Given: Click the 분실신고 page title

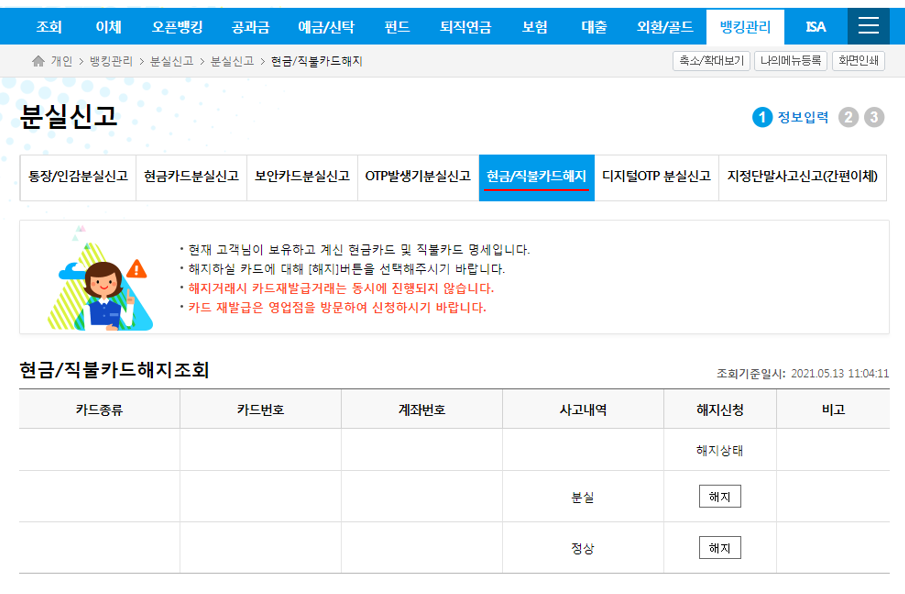Looking at the screenshot, I should click(x=69, y=116).
